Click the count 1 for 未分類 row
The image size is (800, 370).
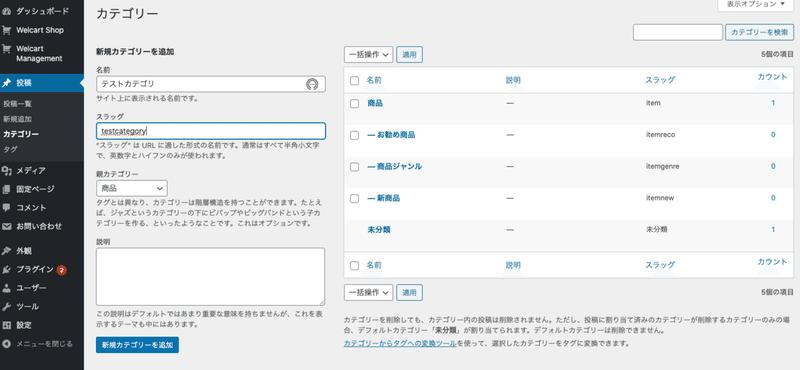pos(773,230)
